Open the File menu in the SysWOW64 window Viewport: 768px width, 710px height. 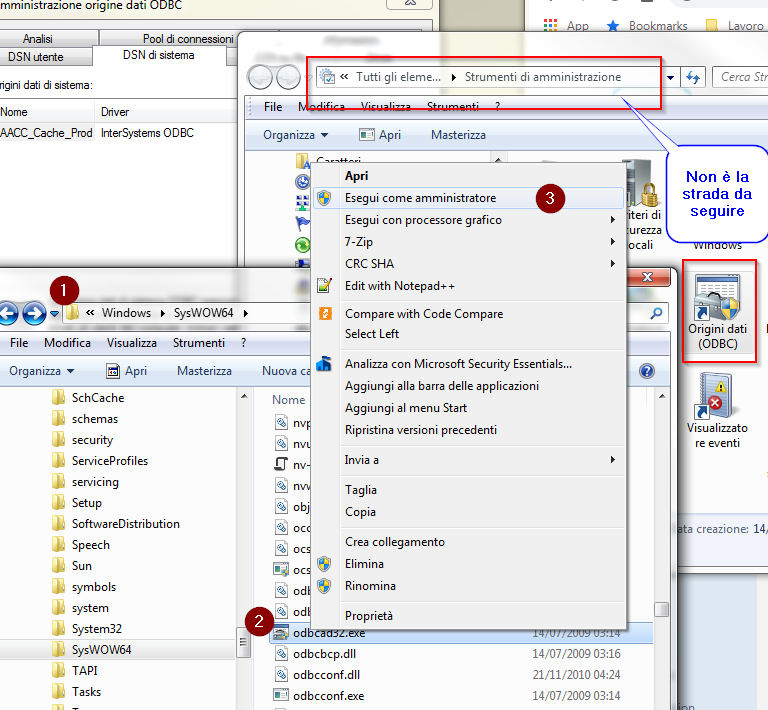tap(19, 343)
